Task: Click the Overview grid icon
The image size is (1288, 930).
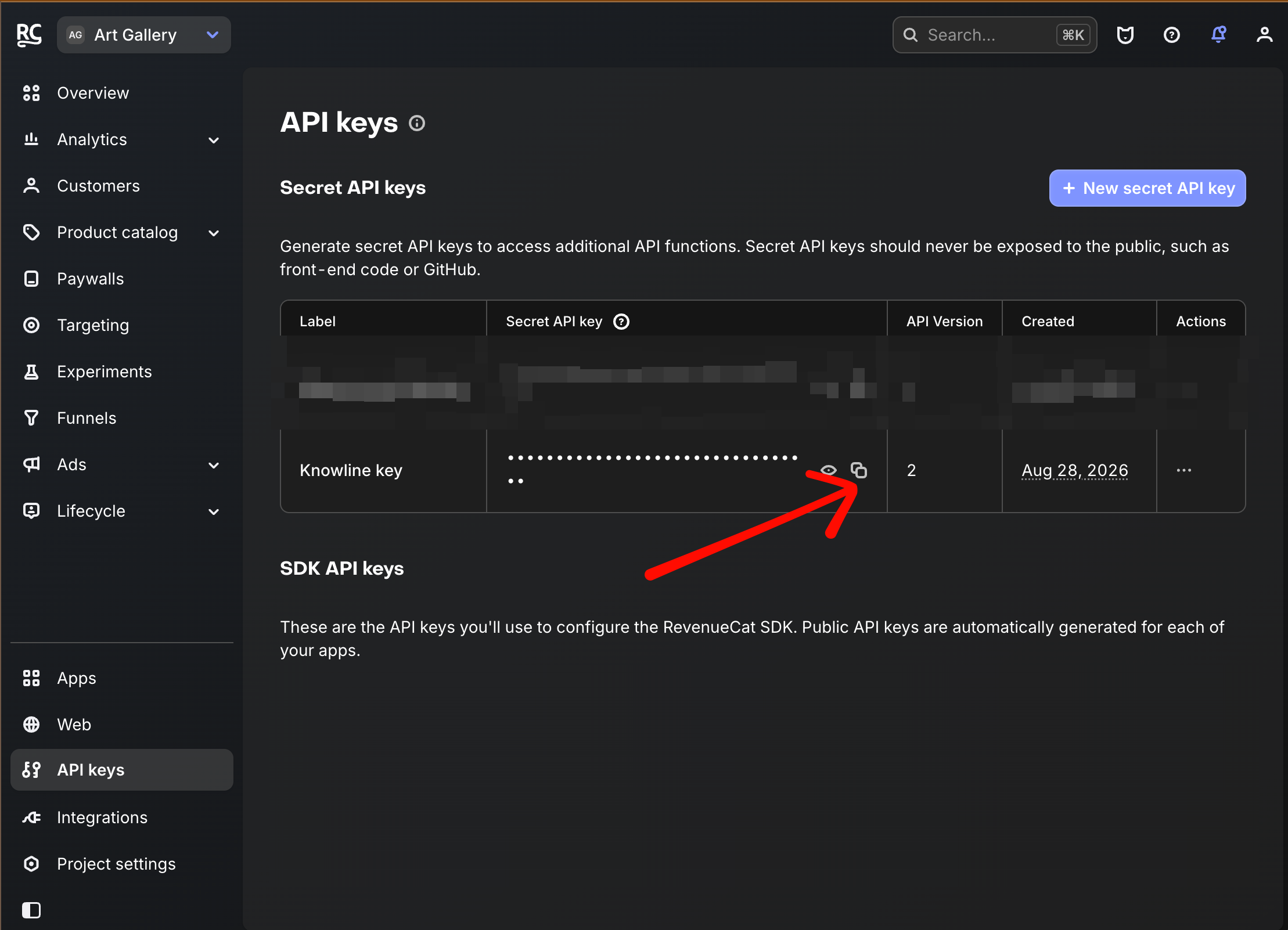Action: (31, 93)
